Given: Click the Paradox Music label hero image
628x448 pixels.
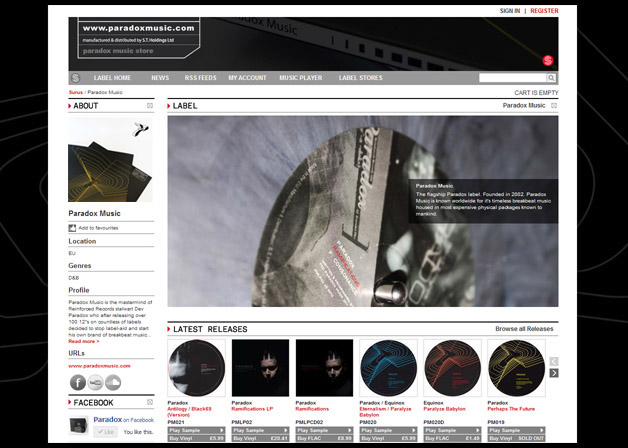Looking at the screenshot, I should (363, 211).
